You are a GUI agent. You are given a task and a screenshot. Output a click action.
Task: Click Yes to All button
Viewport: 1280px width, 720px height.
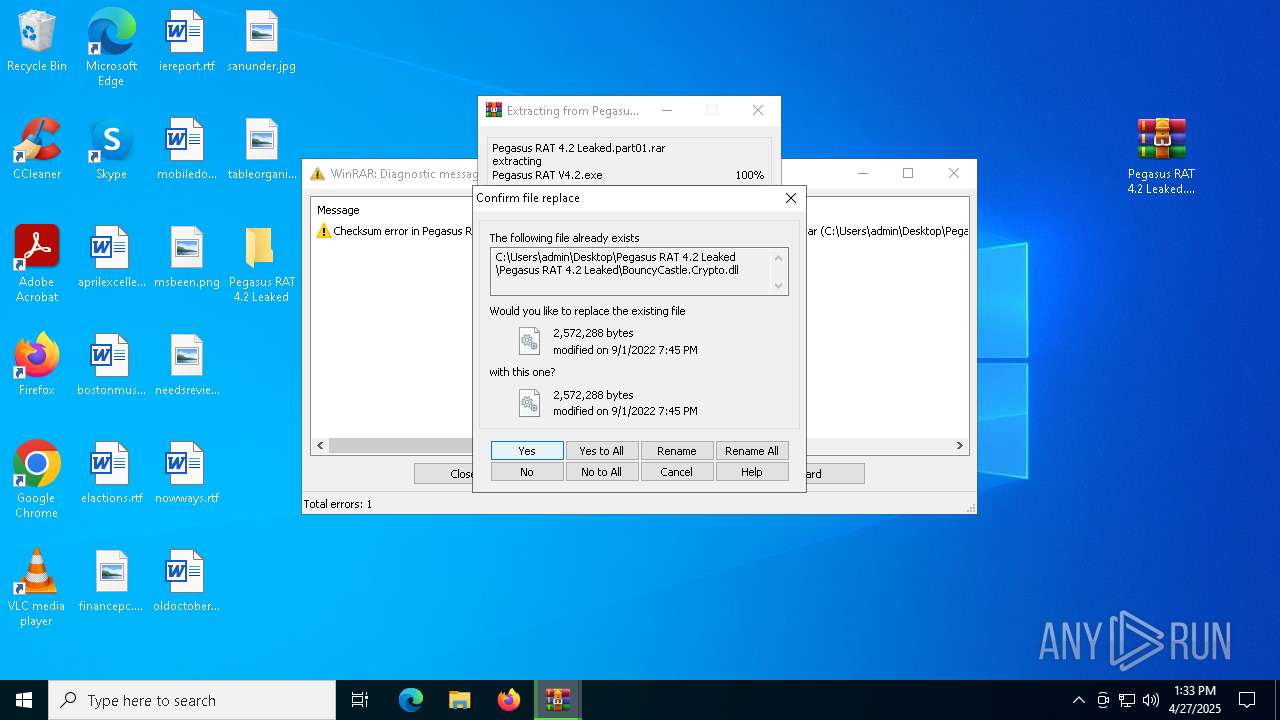[602, 451]
